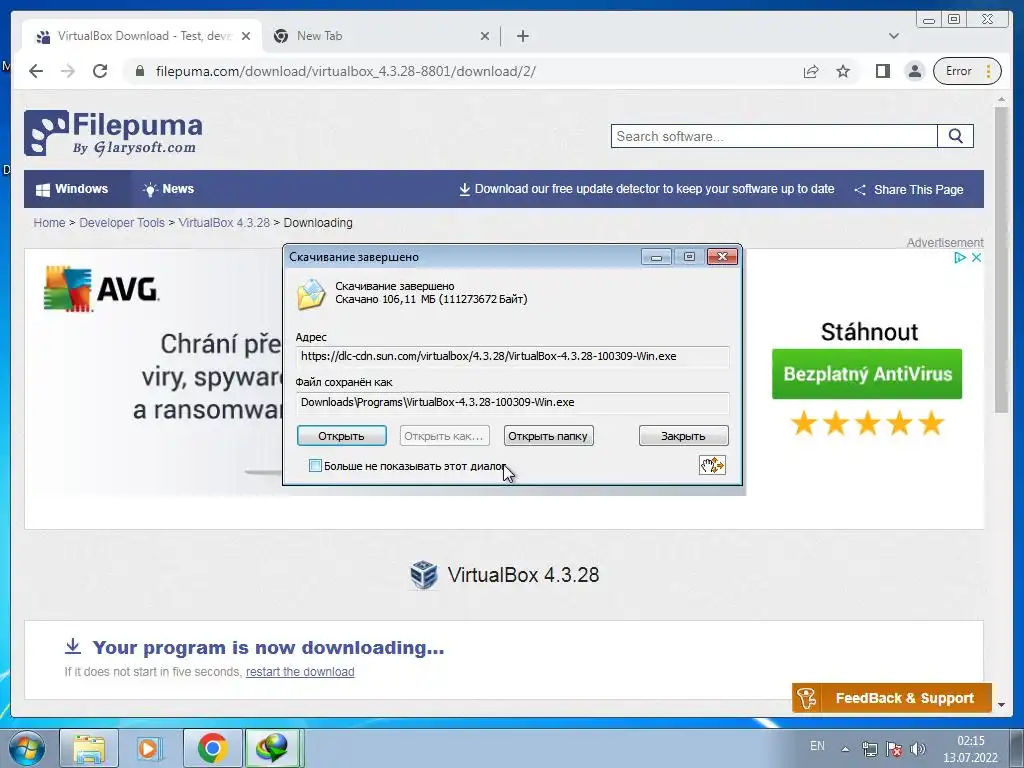Click the VirtualBox cube icon
The height and width of the screenshot is (768, 1024).
423,575
